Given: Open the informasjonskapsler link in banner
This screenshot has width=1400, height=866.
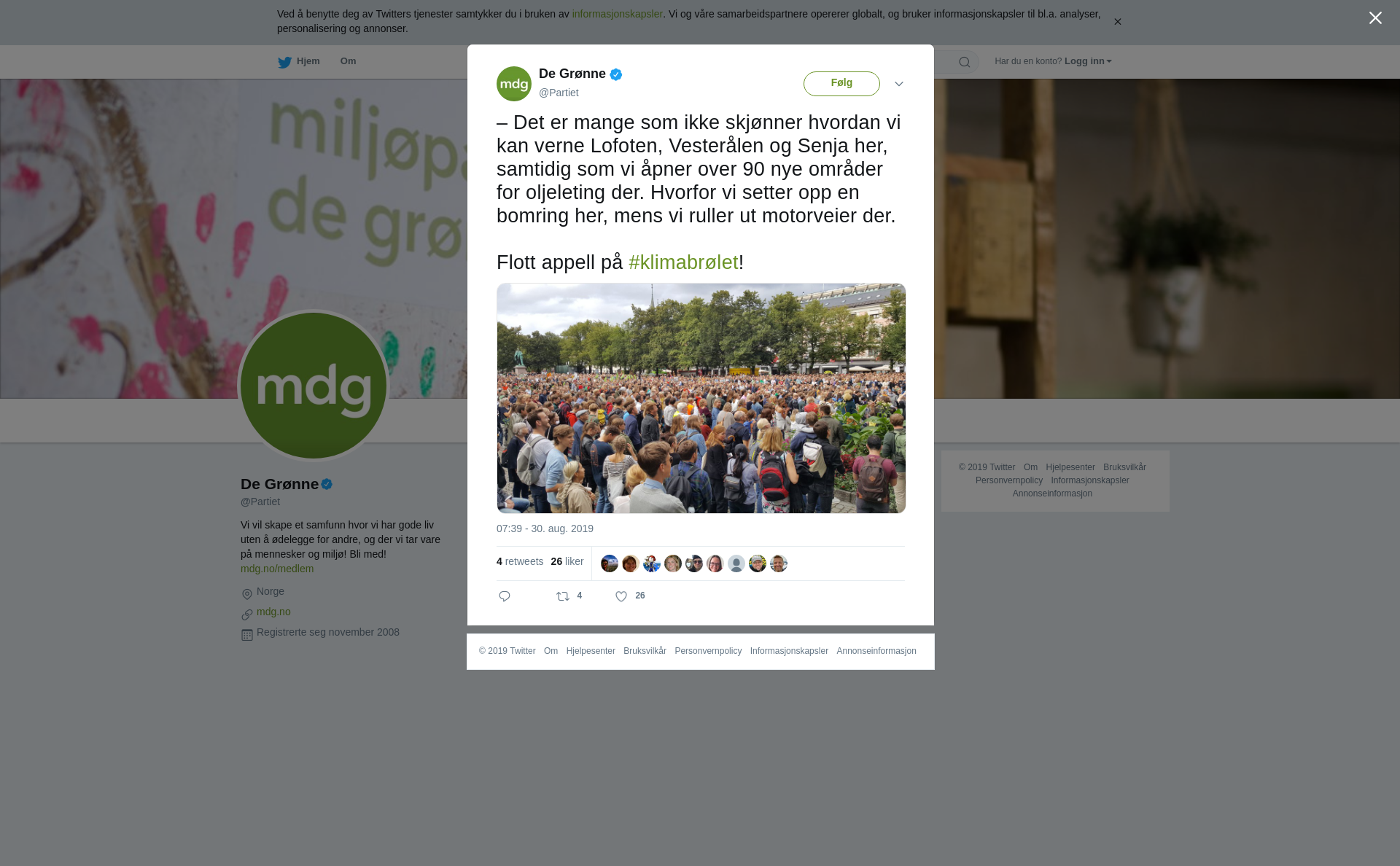Looking at the screenshot, I should 617,14.
